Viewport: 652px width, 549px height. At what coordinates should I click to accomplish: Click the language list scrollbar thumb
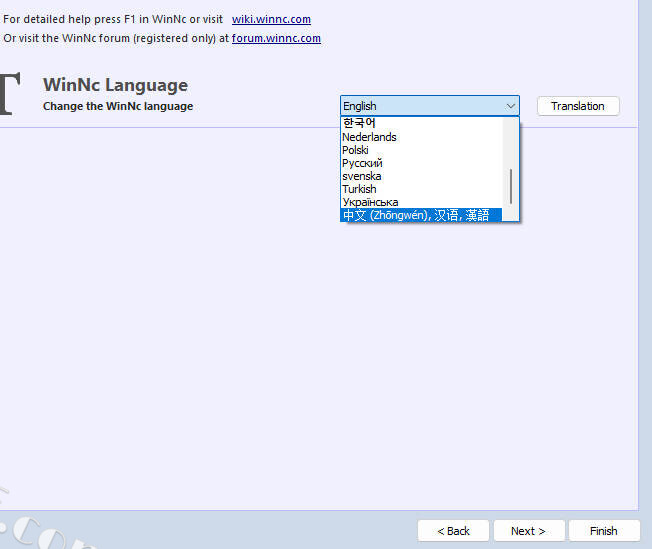point(511,186)
